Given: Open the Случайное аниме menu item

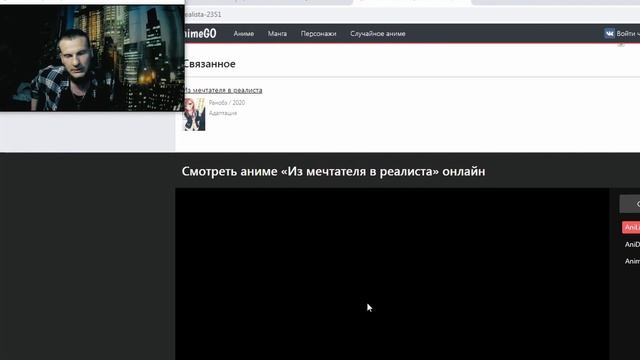Looking at the screenshot, I should [x=378, y=34].
